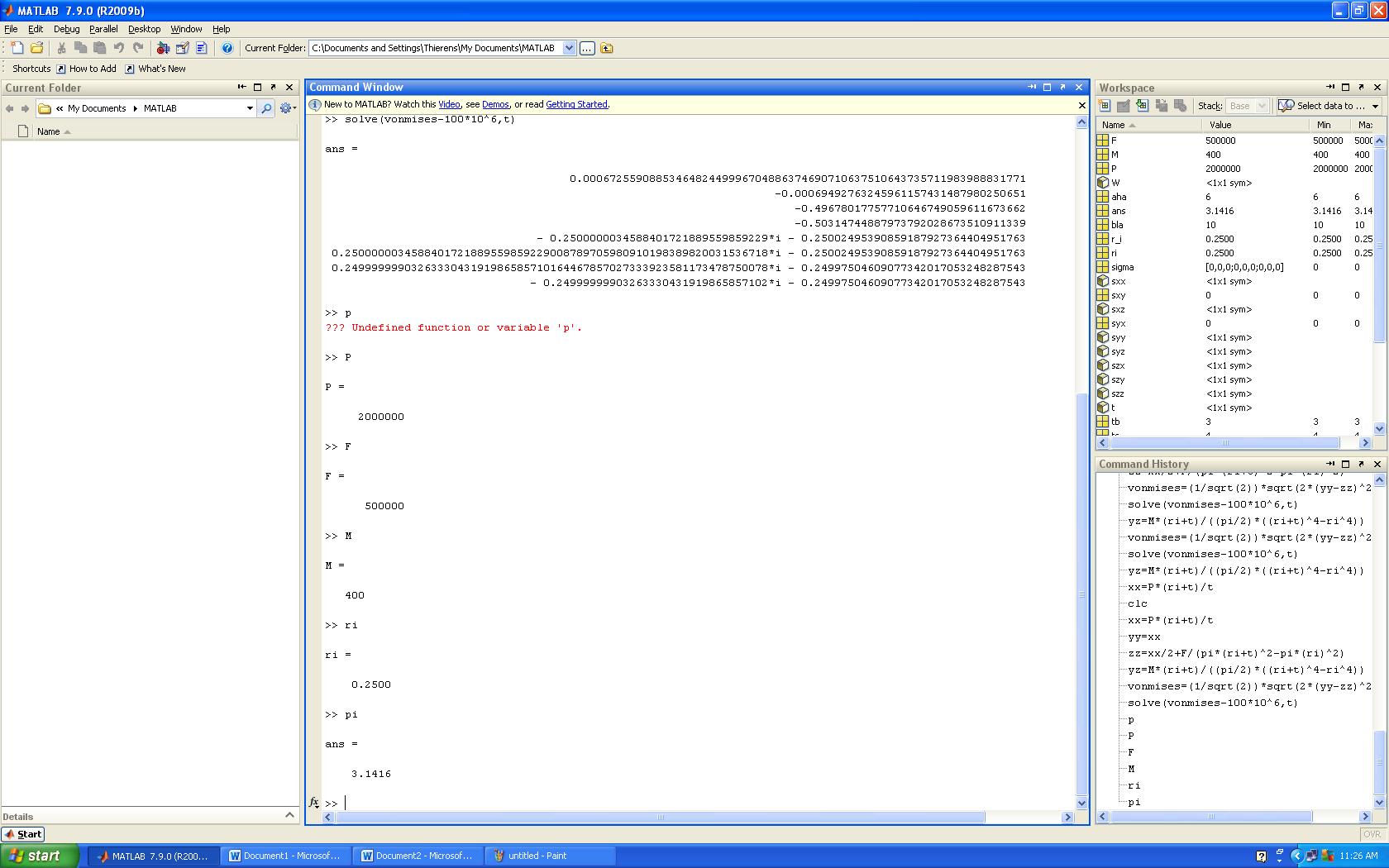Image resolution: width=1389 pixels, height=868 pixels.
Task: Redo the action via toolbar
Action: coord(138,48)
